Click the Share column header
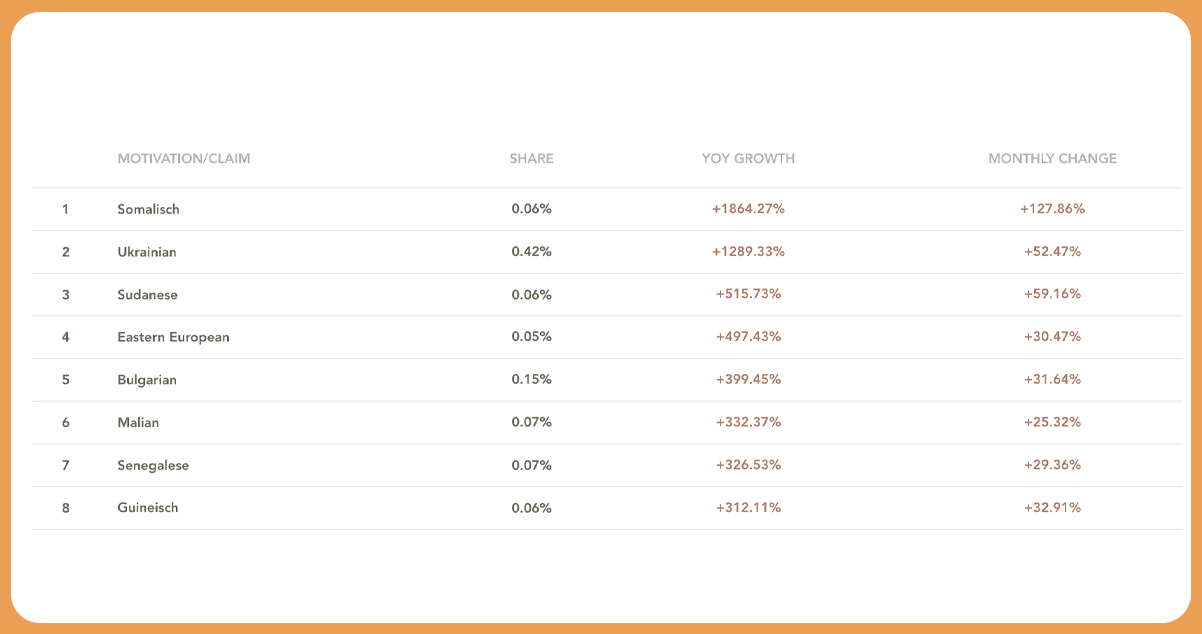 [x=531, y=159]
